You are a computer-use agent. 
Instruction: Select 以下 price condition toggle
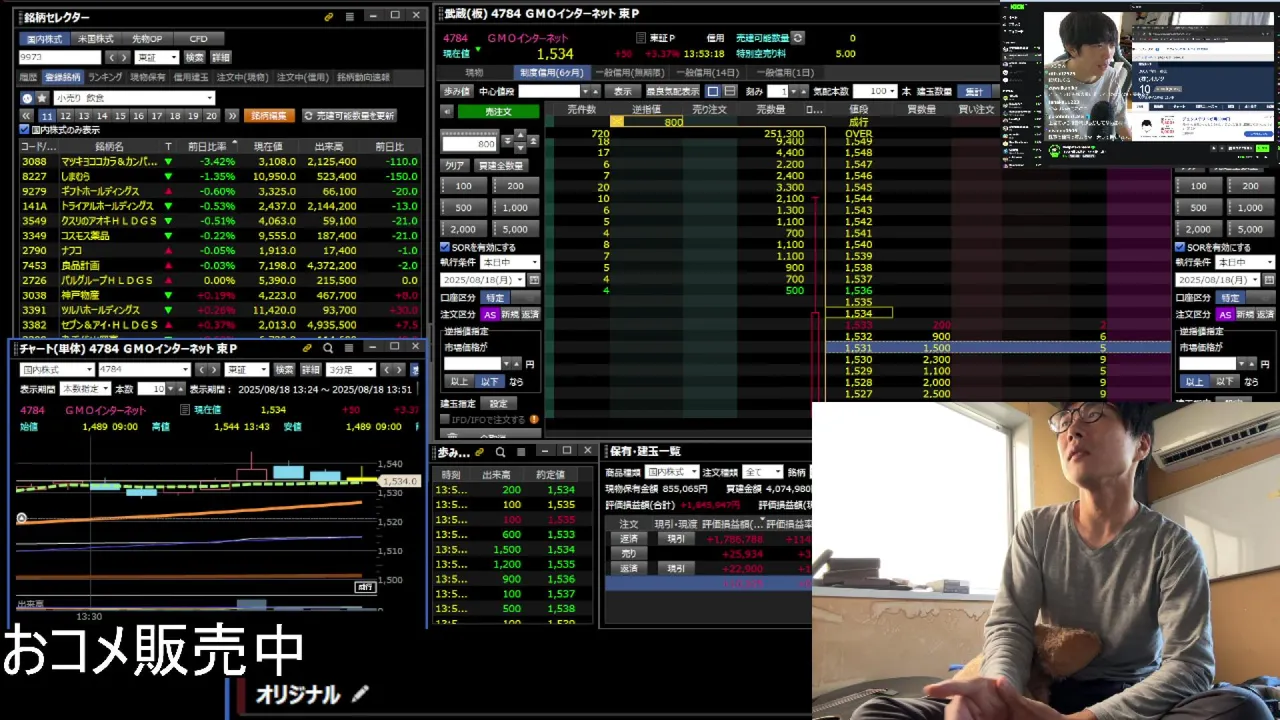click(489, 381)
